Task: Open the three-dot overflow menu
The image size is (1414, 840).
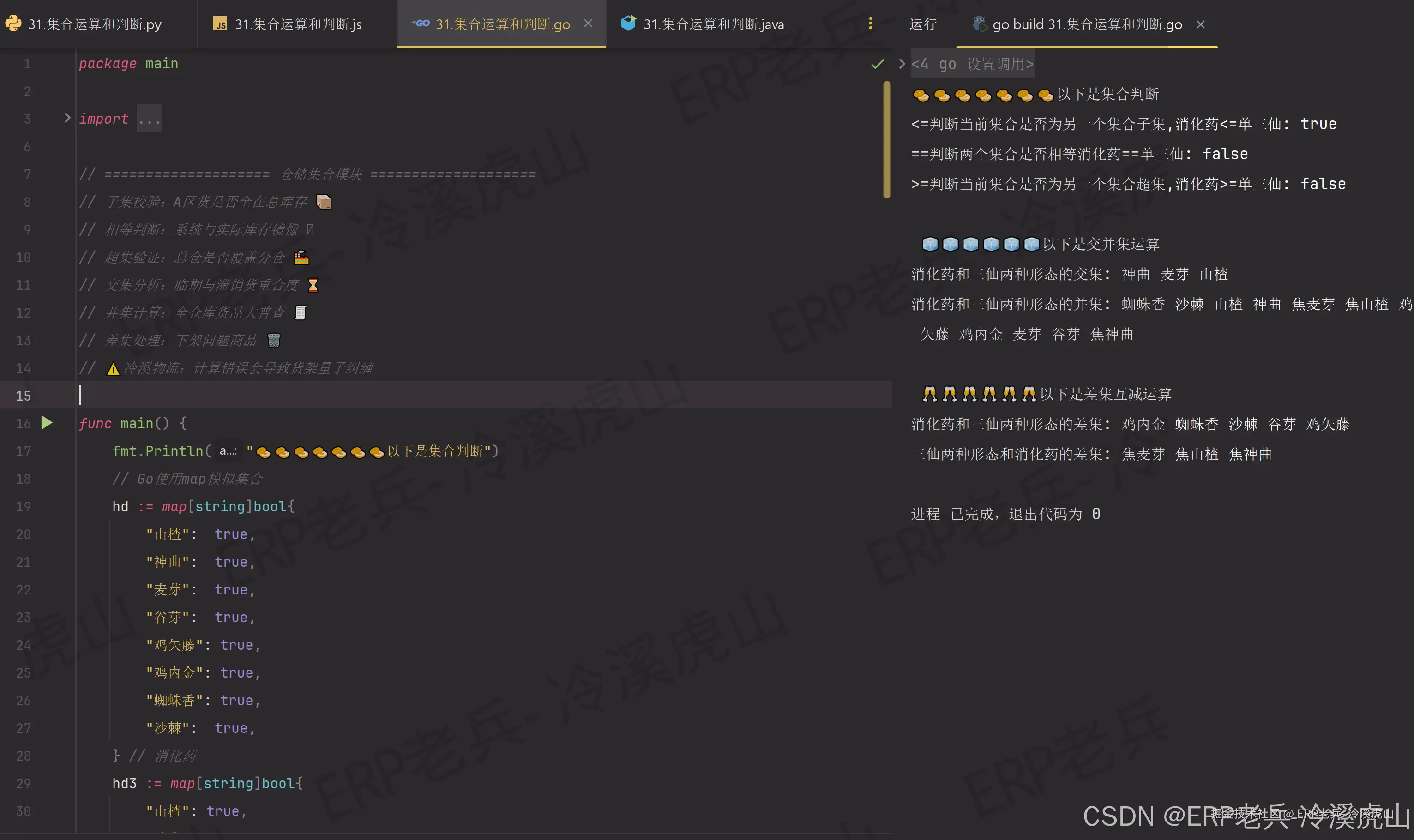Action: 871,24
